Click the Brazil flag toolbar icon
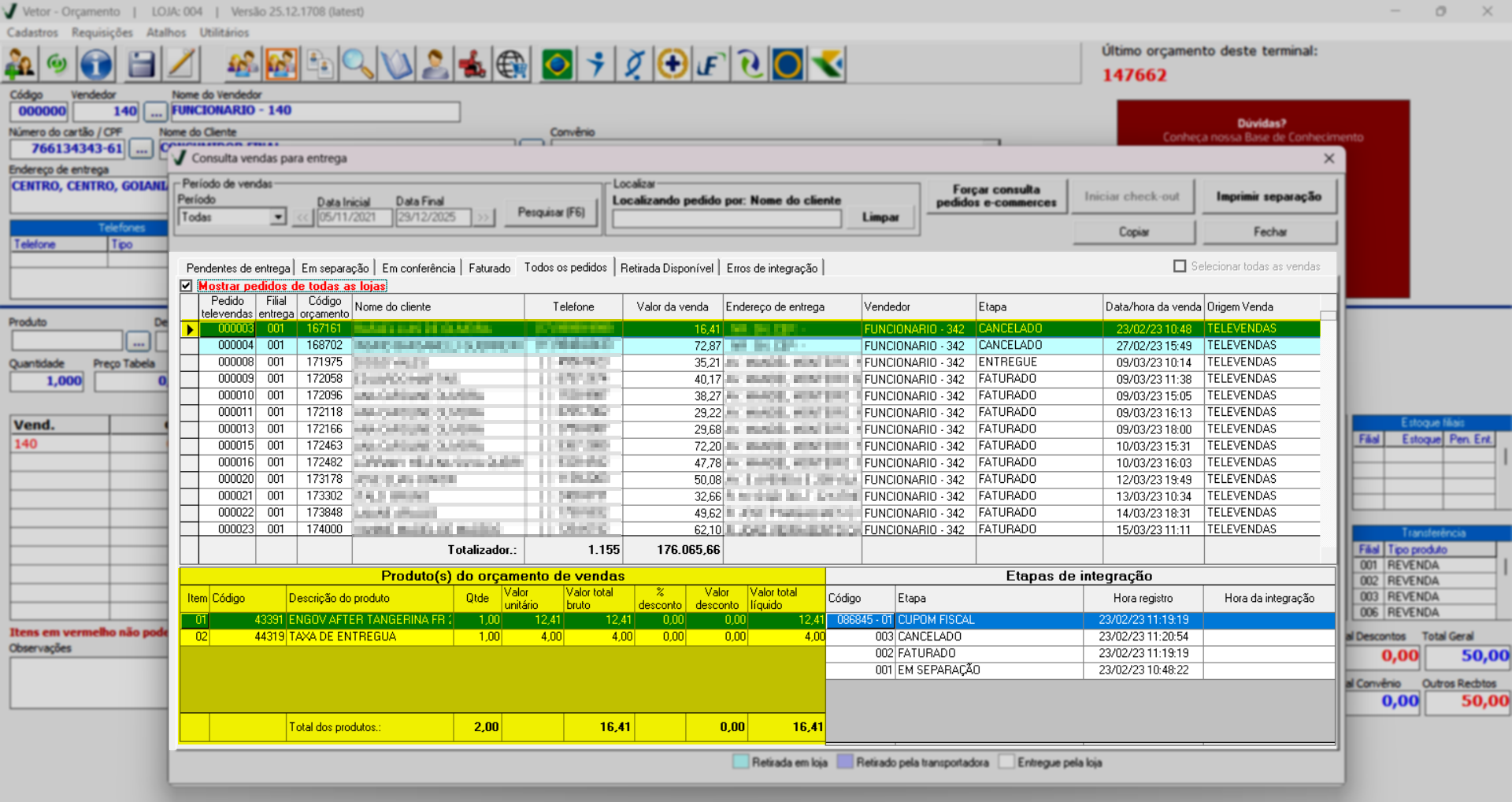 tap(558, 65)
